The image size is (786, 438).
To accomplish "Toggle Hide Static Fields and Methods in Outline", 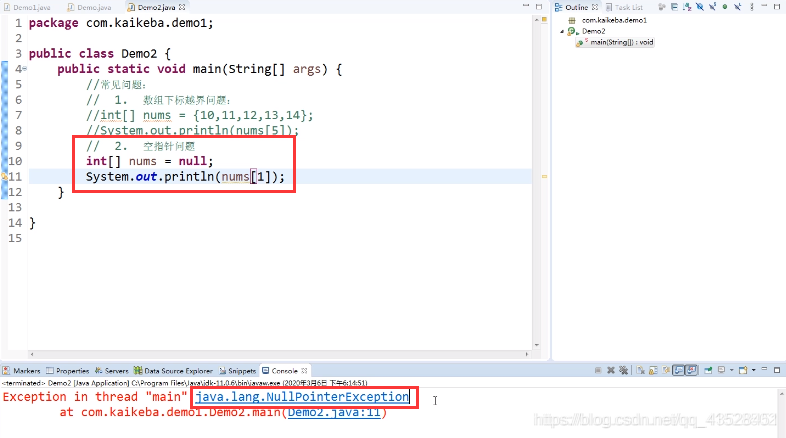I will (712, 7).
